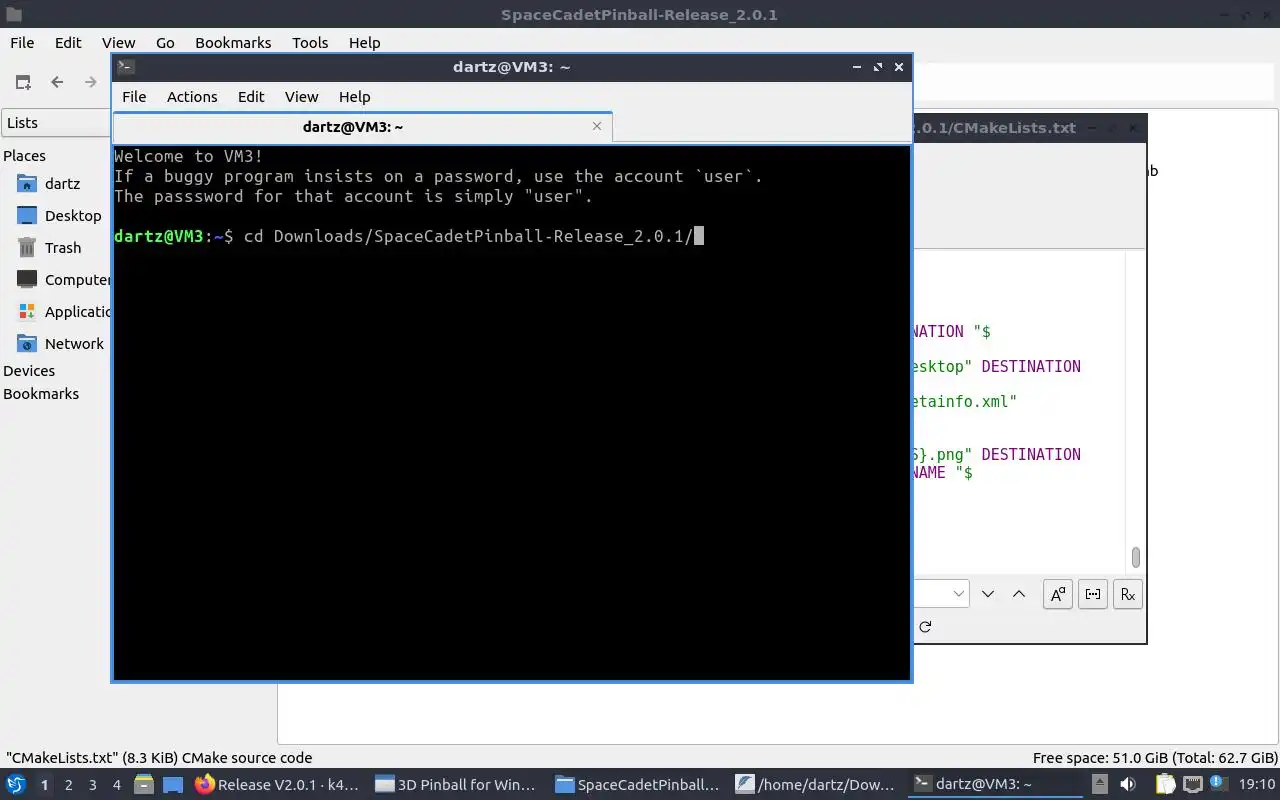Click the Bookmarks section header in sidebar
Image resolution: width=1280 pixels, height=800 pixels.
click(41, 394)
